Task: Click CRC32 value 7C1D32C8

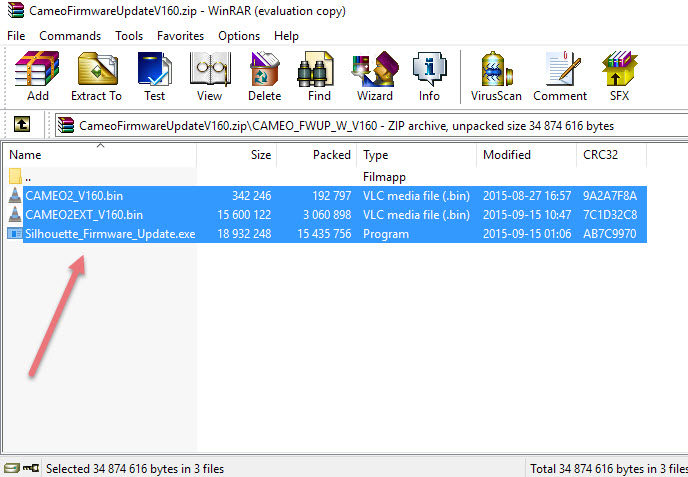Action: [x=609, y=215]
